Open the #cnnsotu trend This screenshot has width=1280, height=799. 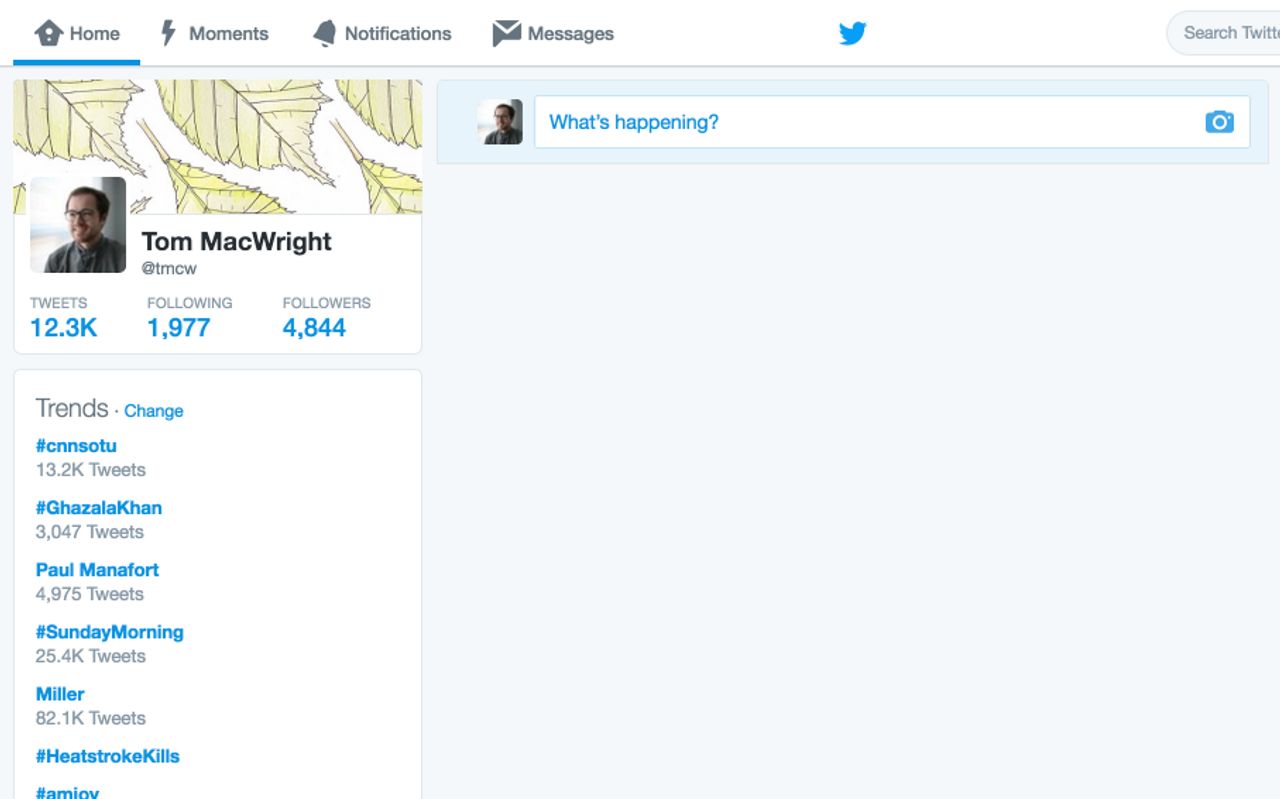[76, 446]
